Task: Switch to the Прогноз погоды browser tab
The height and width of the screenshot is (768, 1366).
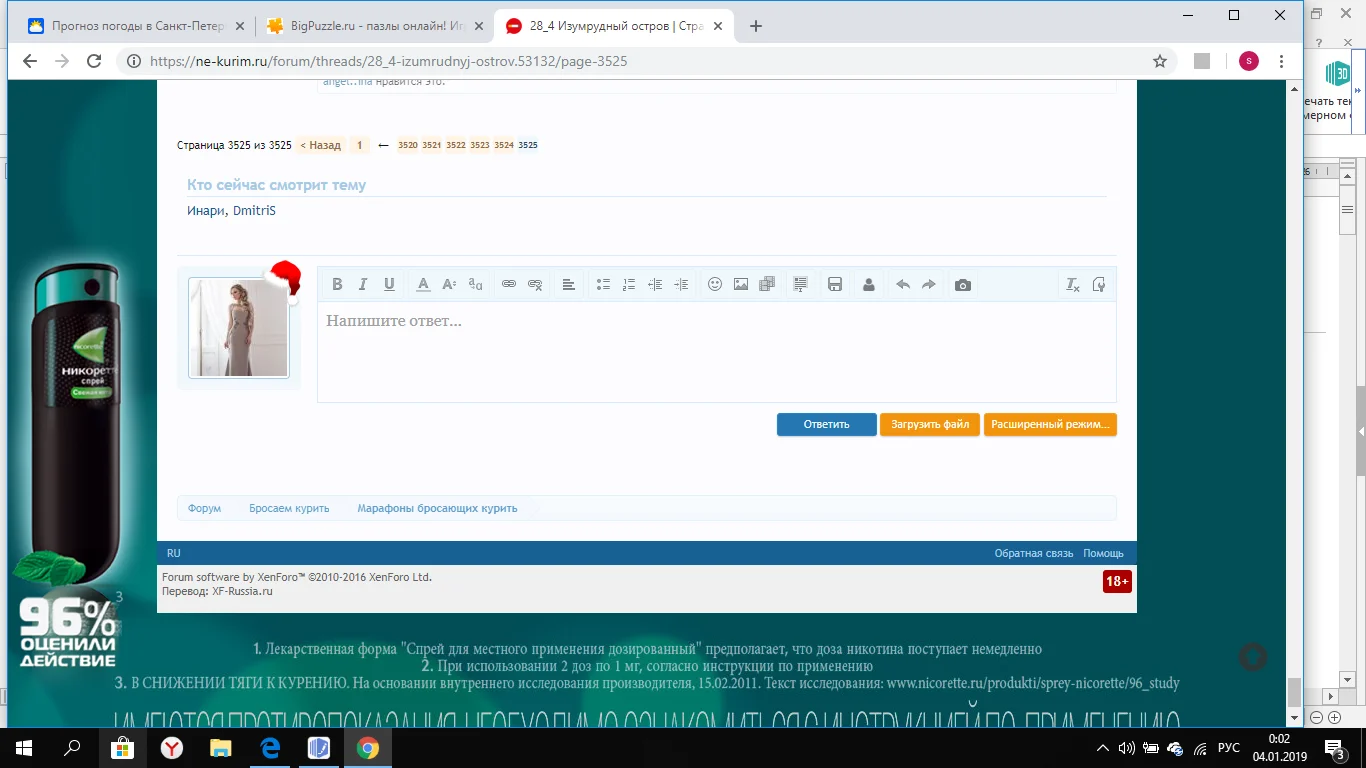Action: (x=135, y=26)
